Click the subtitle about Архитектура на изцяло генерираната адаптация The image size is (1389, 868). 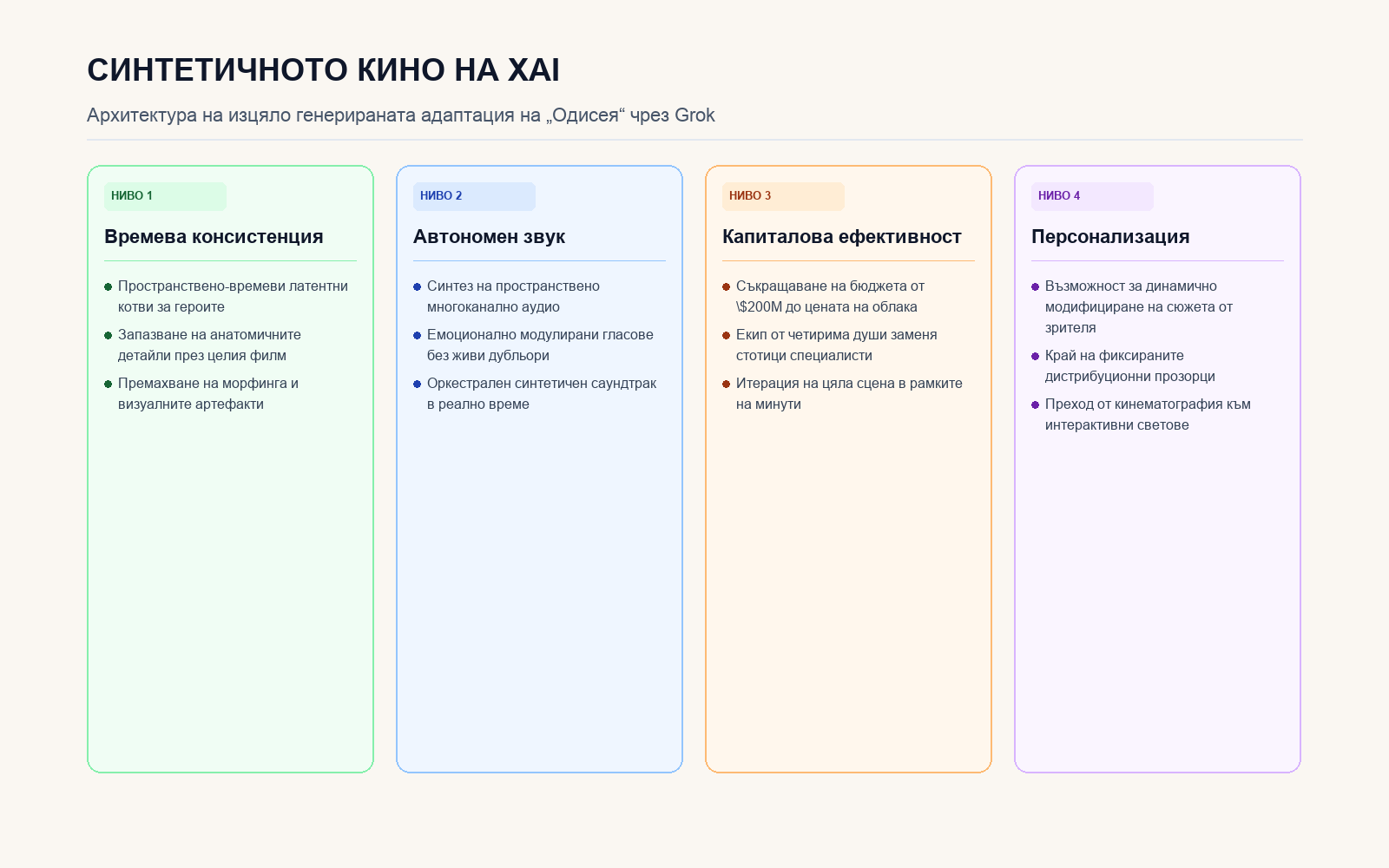[401, 115]
